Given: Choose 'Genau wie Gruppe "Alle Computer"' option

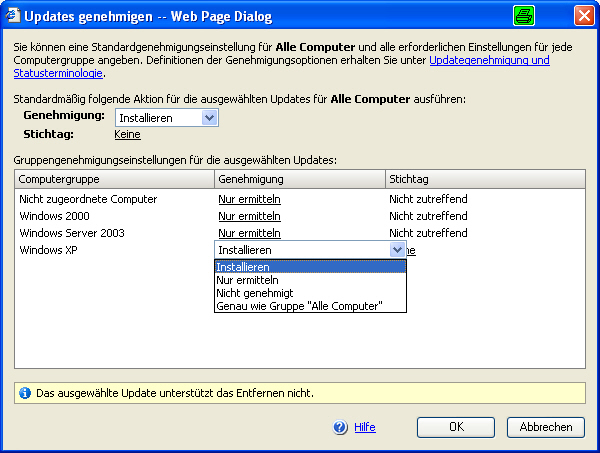Looking at the screenshot, I should 310,306.
